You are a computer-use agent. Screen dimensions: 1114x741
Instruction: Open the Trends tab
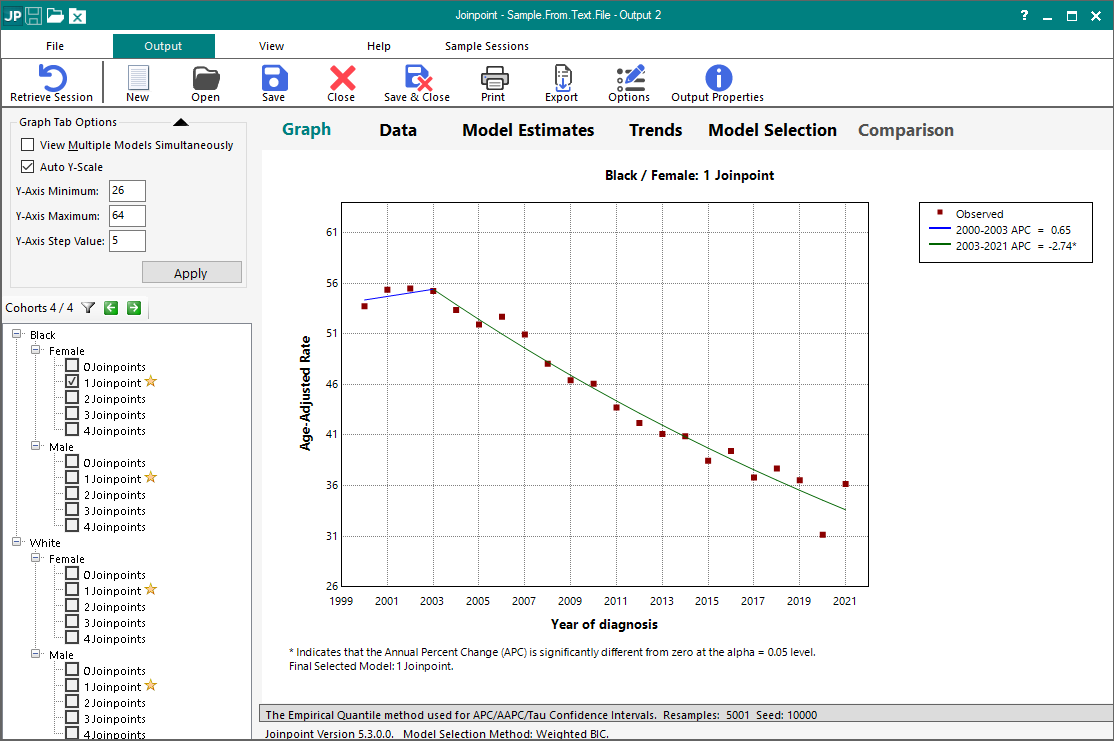[655, 130]
